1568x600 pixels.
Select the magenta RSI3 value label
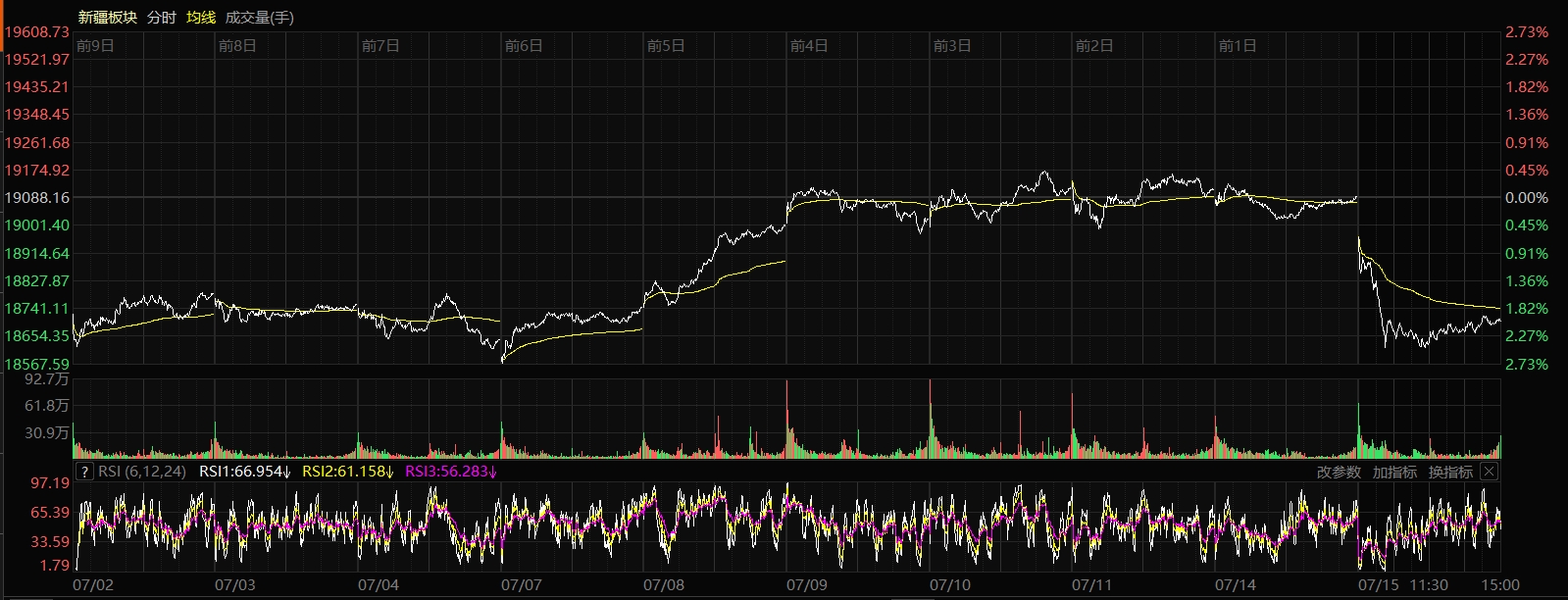[x=451, y=472]
